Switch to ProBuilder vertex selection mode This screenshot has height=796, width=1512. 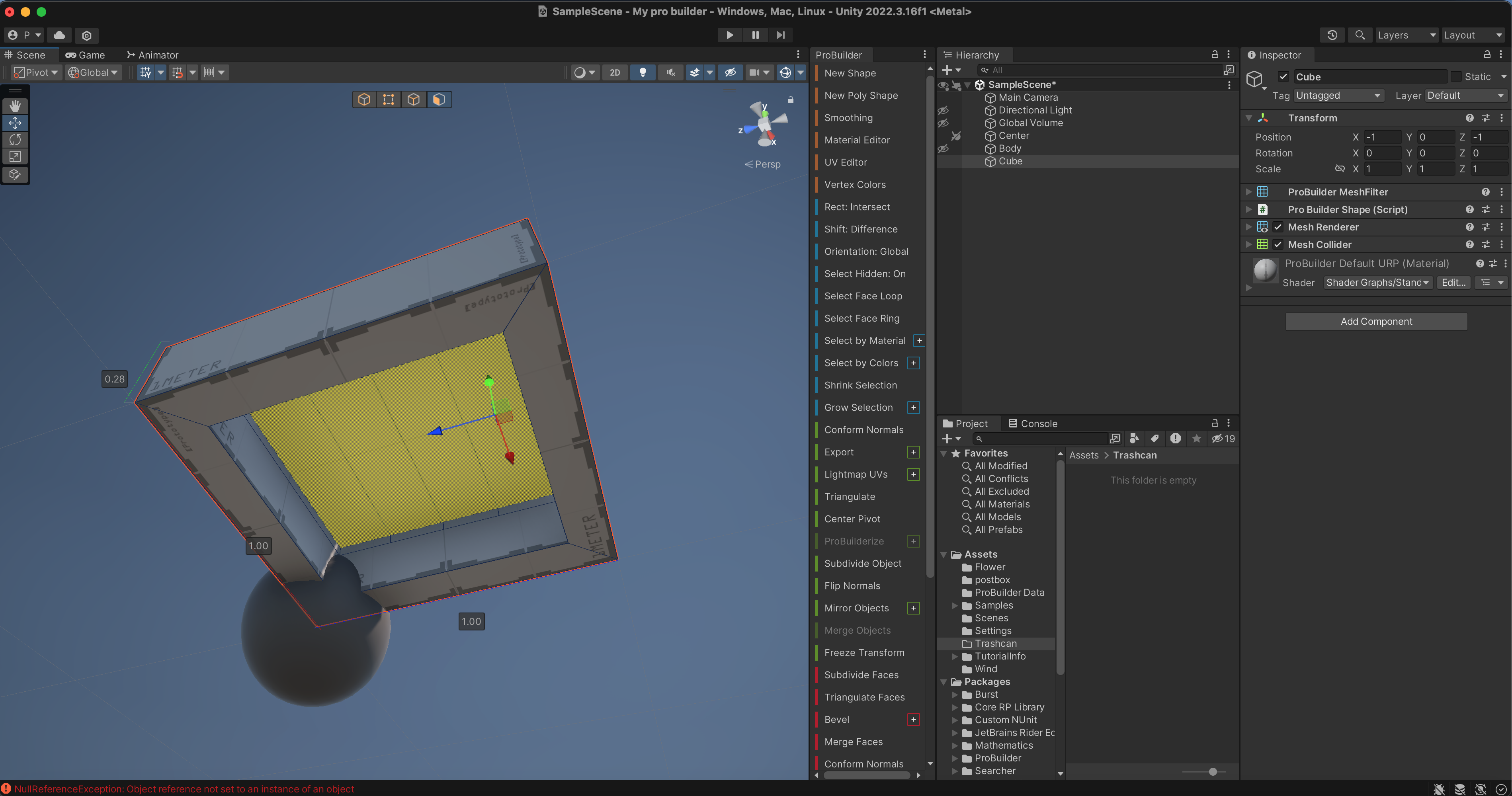pos(388,100)
